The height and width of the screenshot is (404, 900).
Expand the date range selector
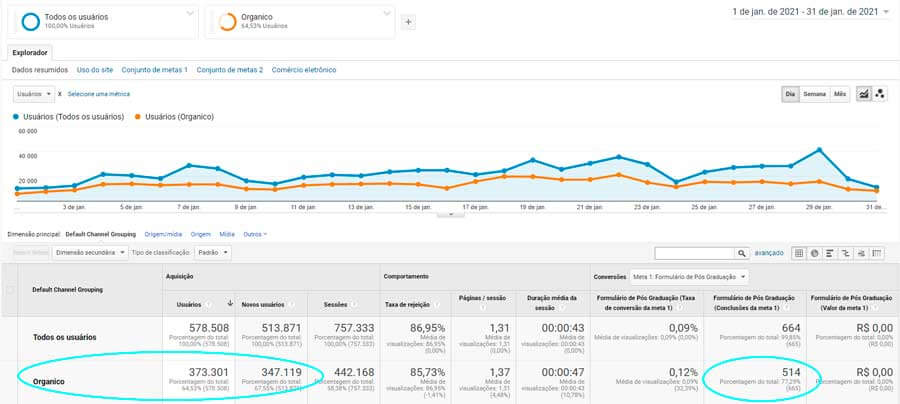pos(886,12)
